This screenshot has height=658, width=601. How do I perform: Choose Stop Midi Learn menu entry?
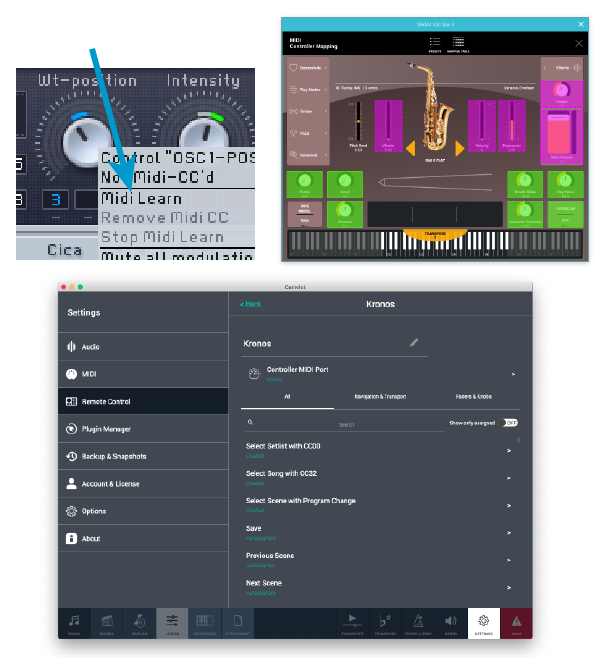click(176, 237)
